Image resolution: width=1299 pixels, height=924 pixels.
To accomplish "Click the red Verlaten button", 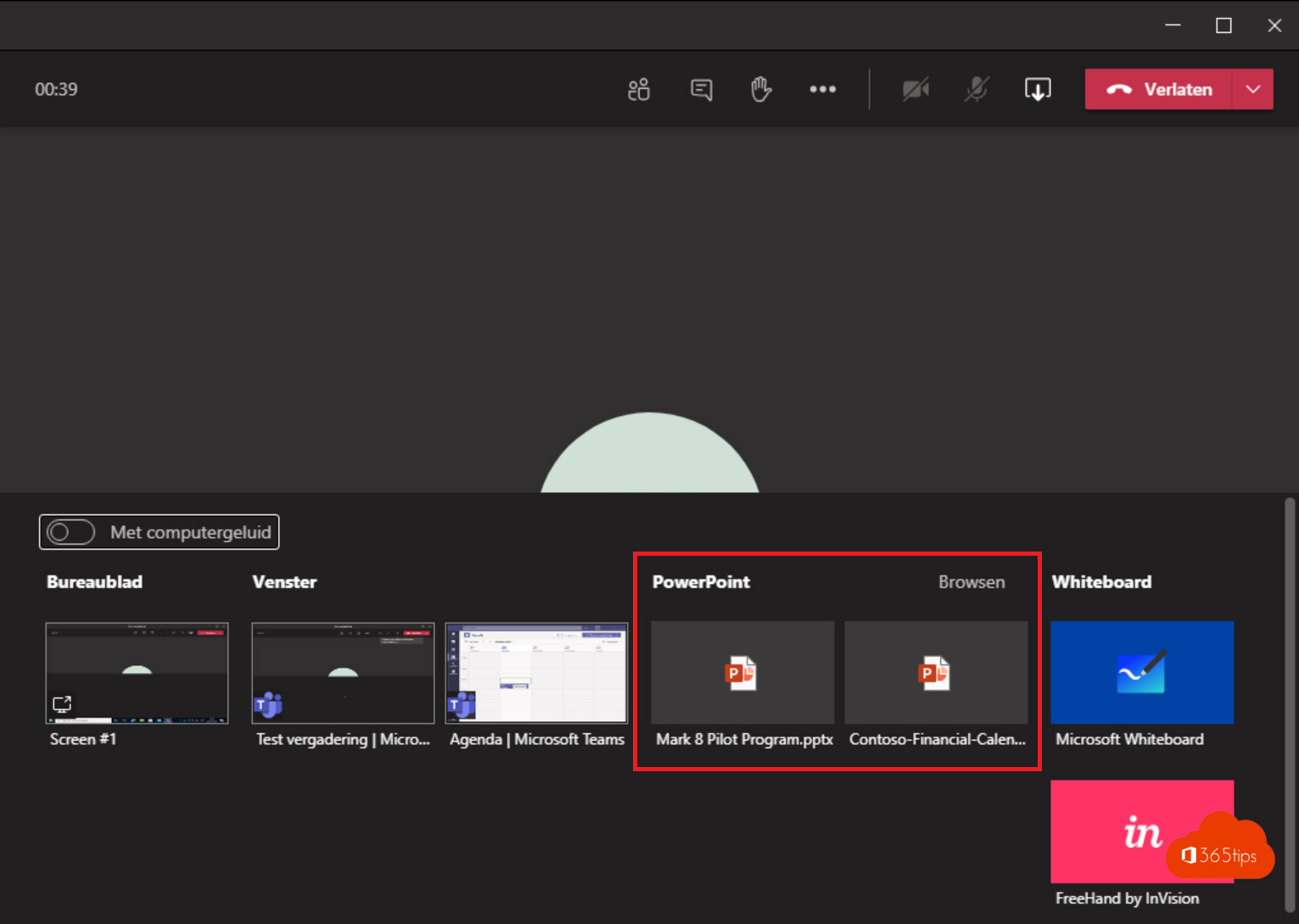I will [x=1159, y=89].
